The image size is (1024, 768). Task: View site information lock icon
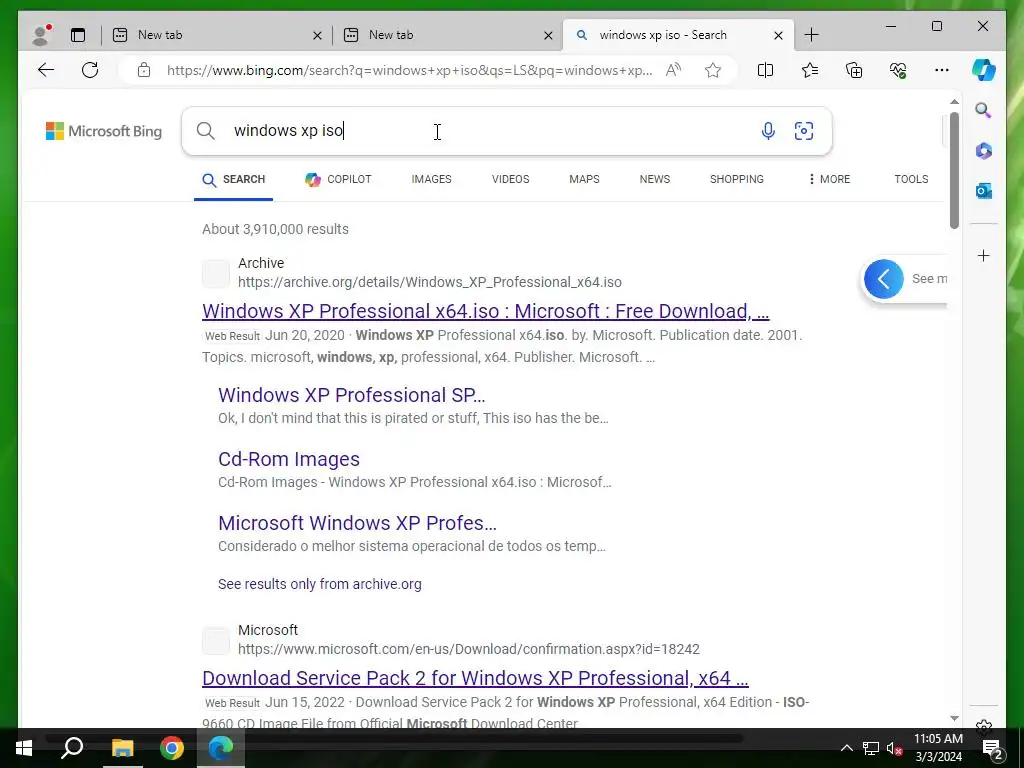coord(144,70)
